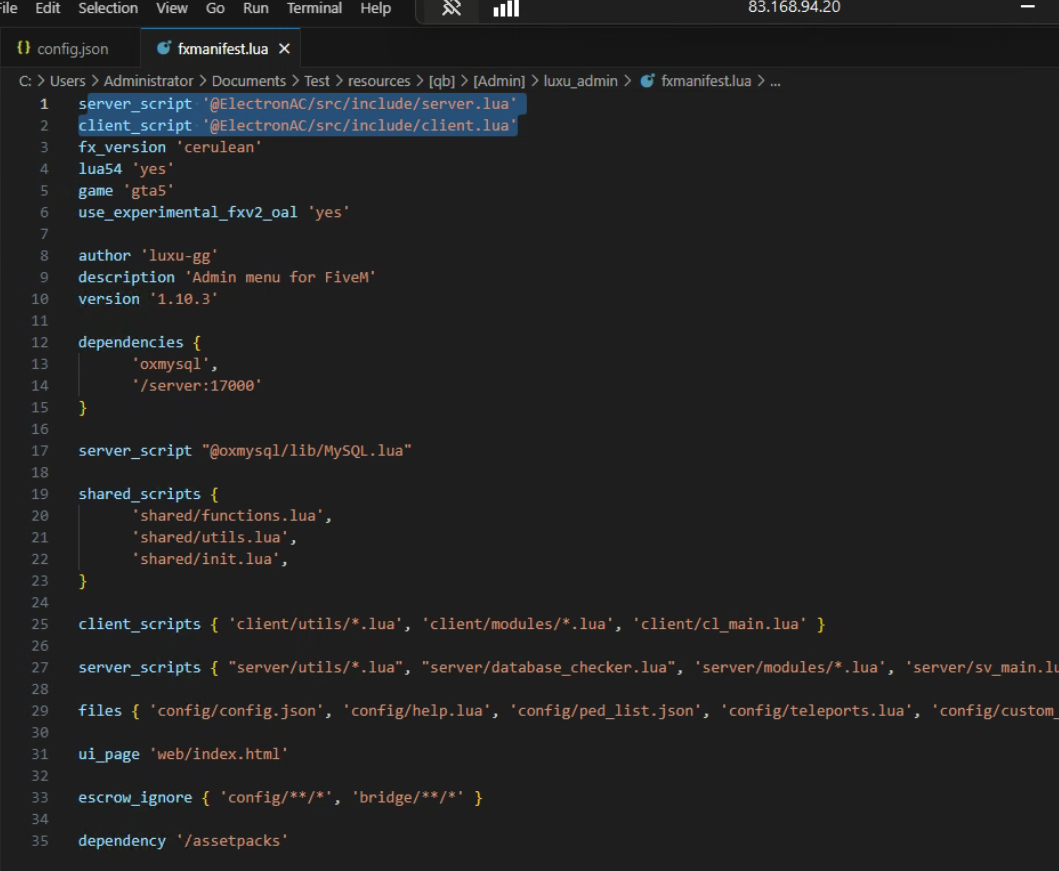Image resolution: width=1059 pixels, height=871 pixels.
Task: Open the [qb] breadcrumb segment
Action: tap(442, 81)
